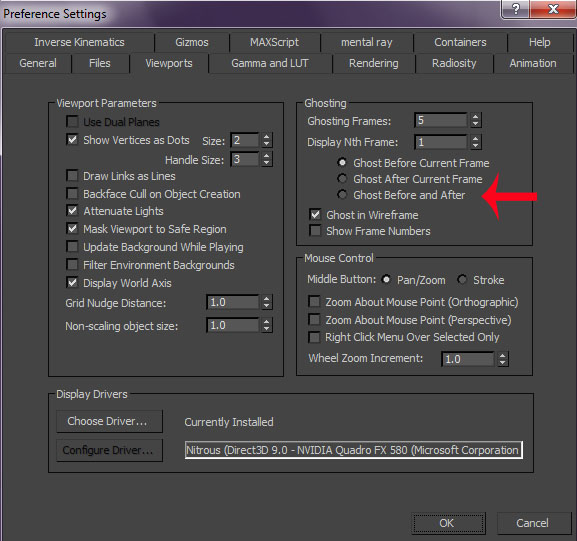Enable Zoom About Mouse Point (Perspective)
This screenshot has height=541, width=577.
(314, 319)
